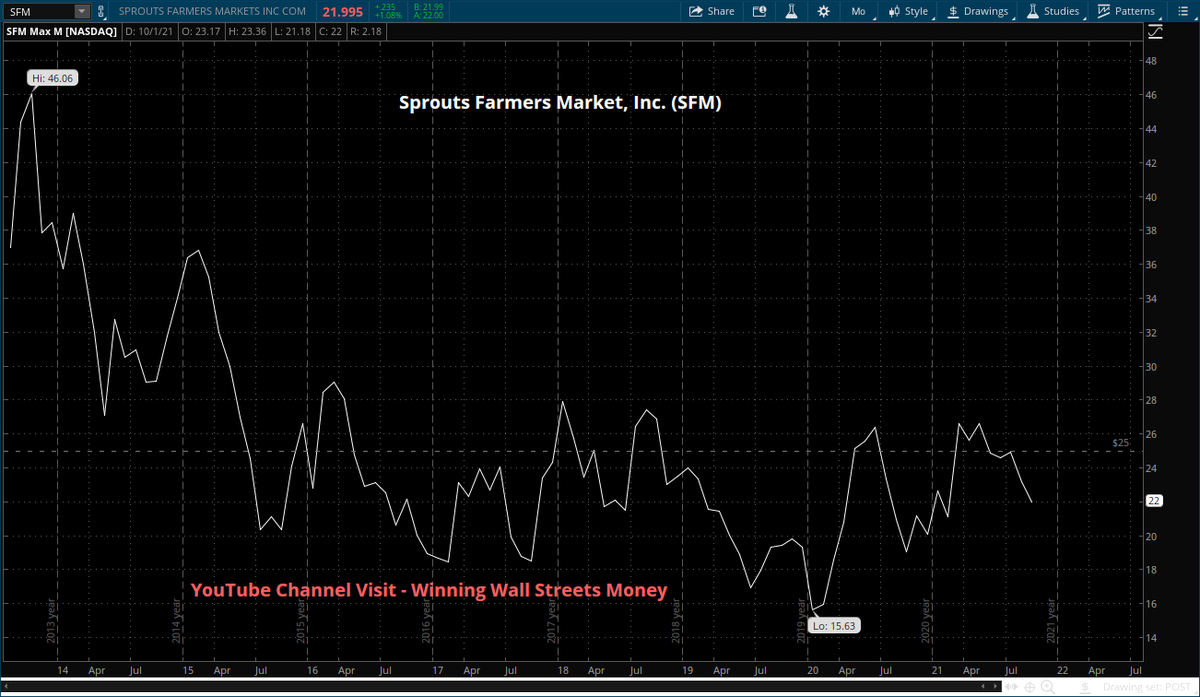Image resolution: width=1200 pixels, height=697 pixels.
Task: Click the current price 22 axis label
Action: (x=1153, y=502)
